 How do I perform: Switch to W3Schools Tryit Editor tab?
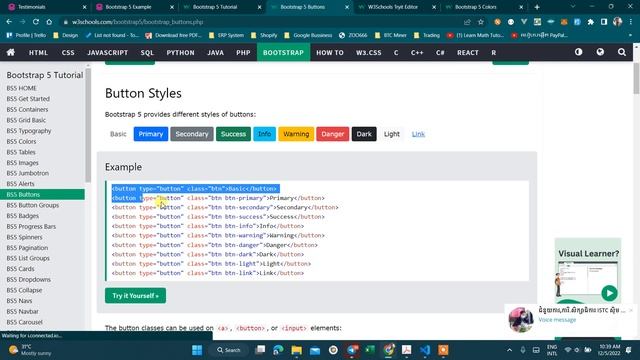[x=396, y=7]
